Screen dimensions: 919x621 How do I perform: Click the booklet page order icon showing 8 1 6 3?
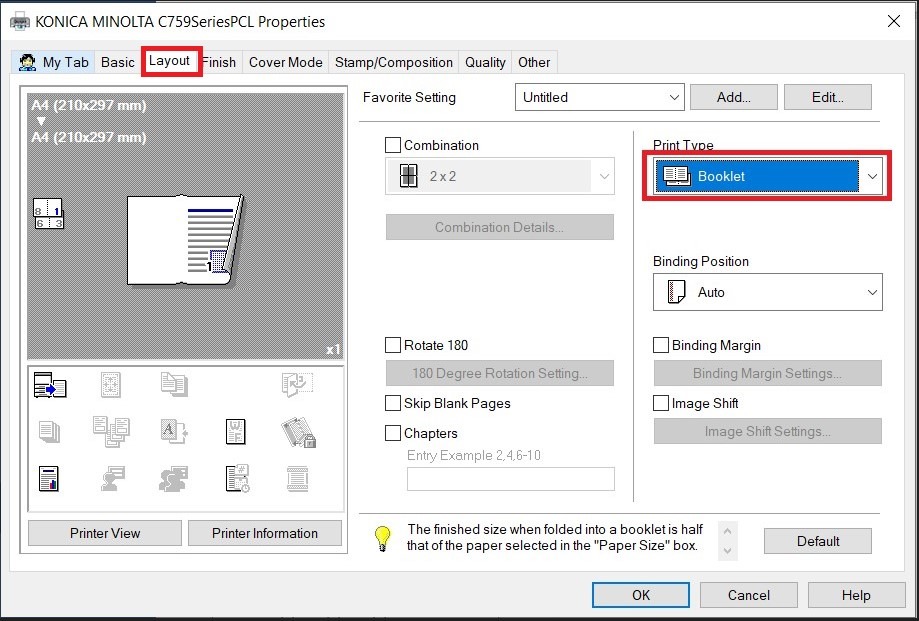(48, 214)
